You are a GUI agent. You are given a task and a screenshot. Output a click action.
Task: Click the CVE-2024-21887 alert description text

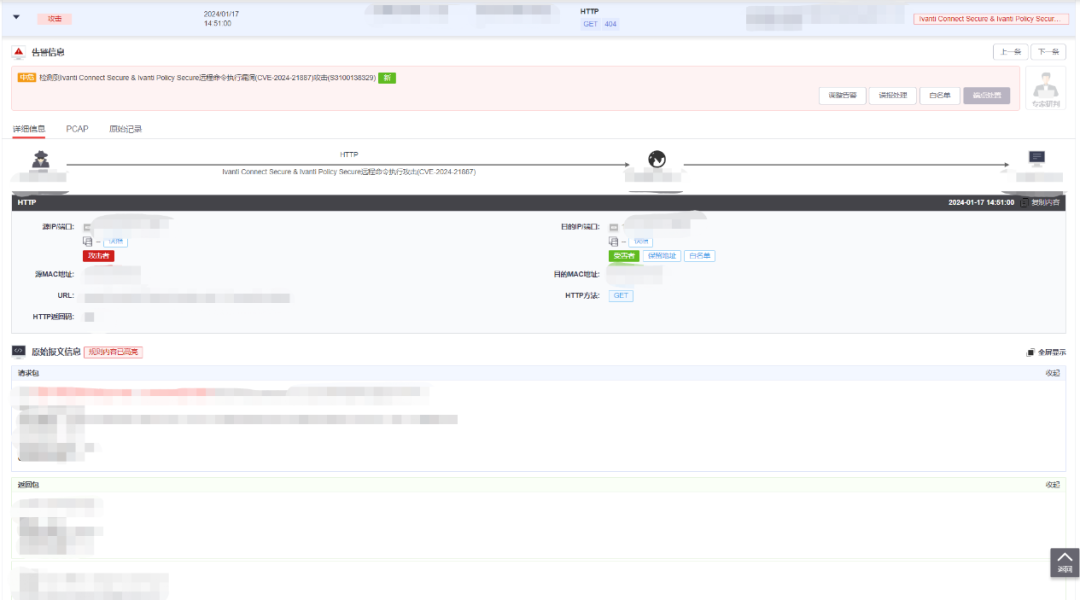point(207,78)
